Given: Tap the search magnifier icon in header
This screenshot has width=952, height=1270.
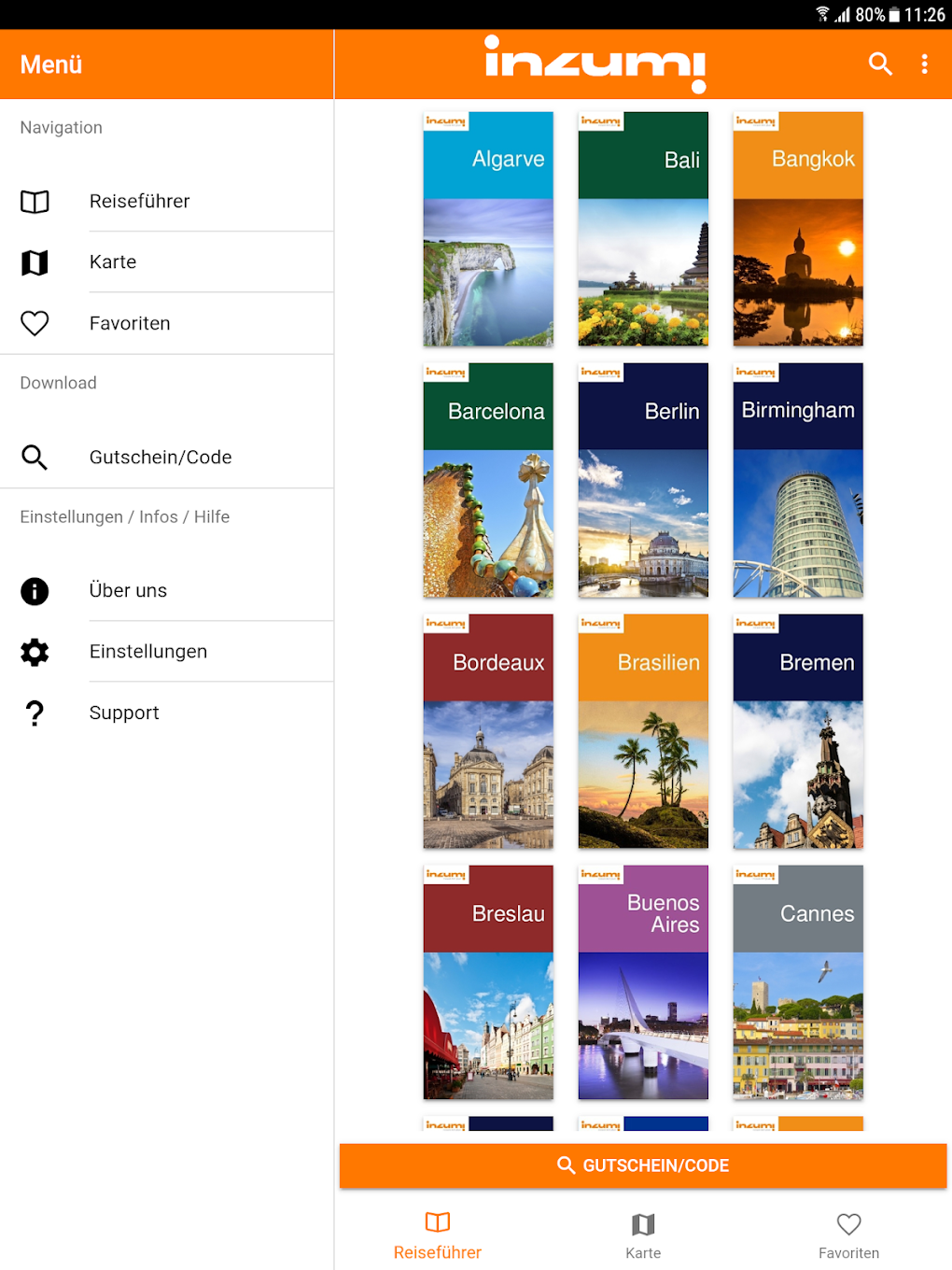Looking at the screenshot, I should coord(880,63).
